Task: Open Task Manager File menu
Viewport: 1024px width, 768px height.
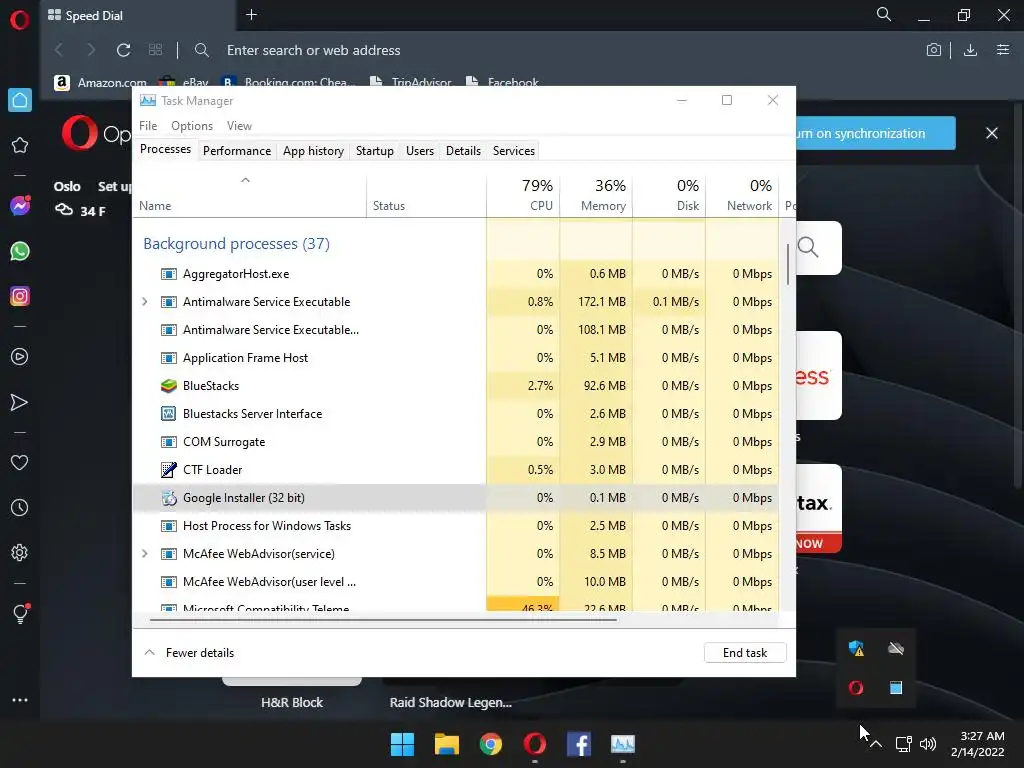Action: tap(148, 125)
